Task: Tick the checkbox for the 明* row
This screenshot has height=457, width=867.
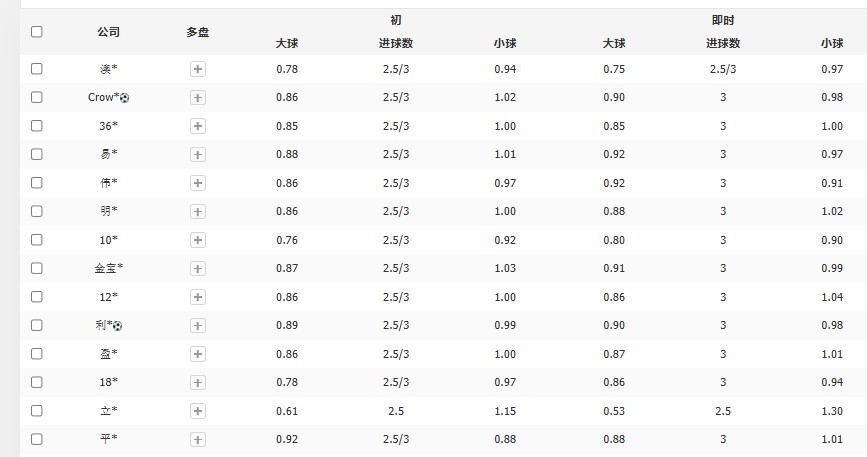Action: (x=37, y=211)
